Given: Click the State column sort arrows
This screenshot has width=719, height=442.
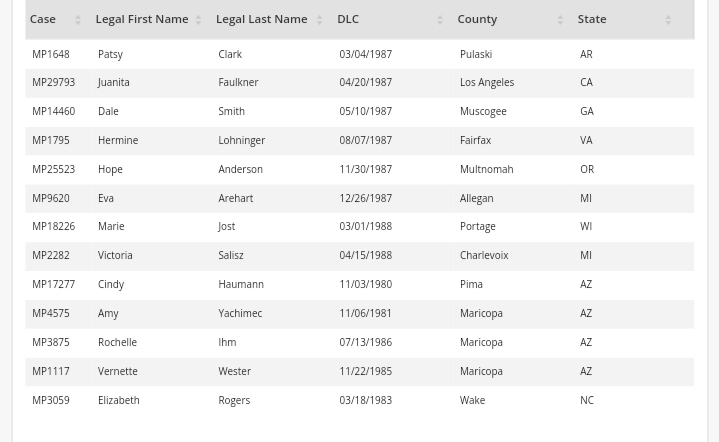Looking at the screenshot, I should (x=668, y=20).
